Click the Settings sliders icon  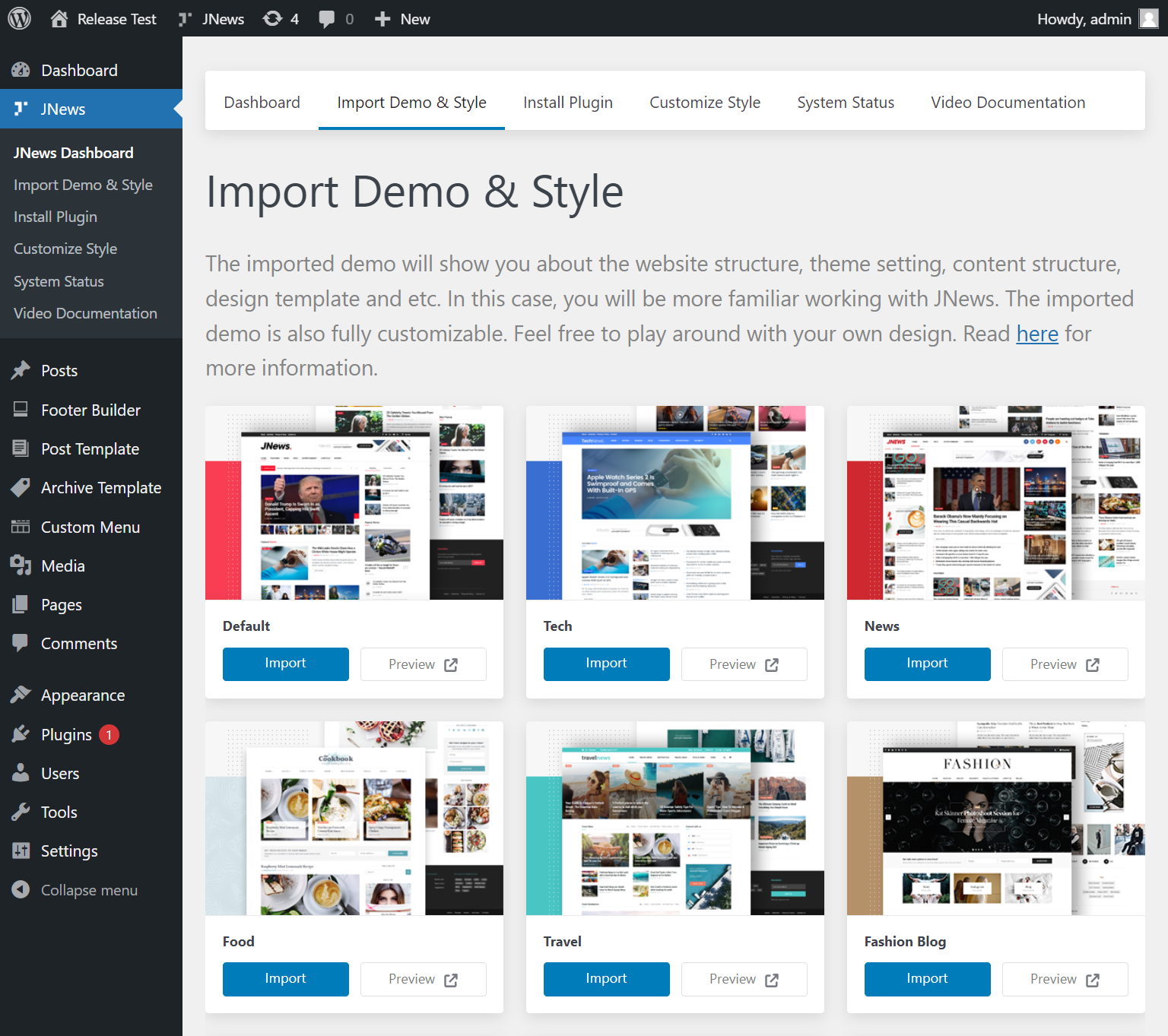click(21, 851)
